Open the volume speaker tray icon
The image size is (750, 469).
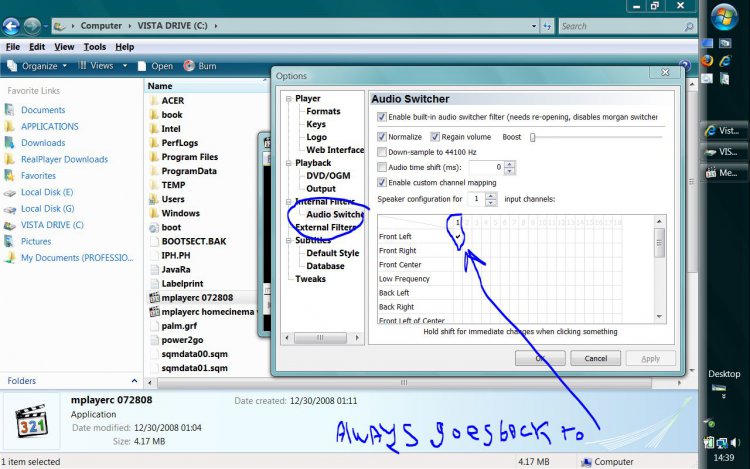click(735, 443)
